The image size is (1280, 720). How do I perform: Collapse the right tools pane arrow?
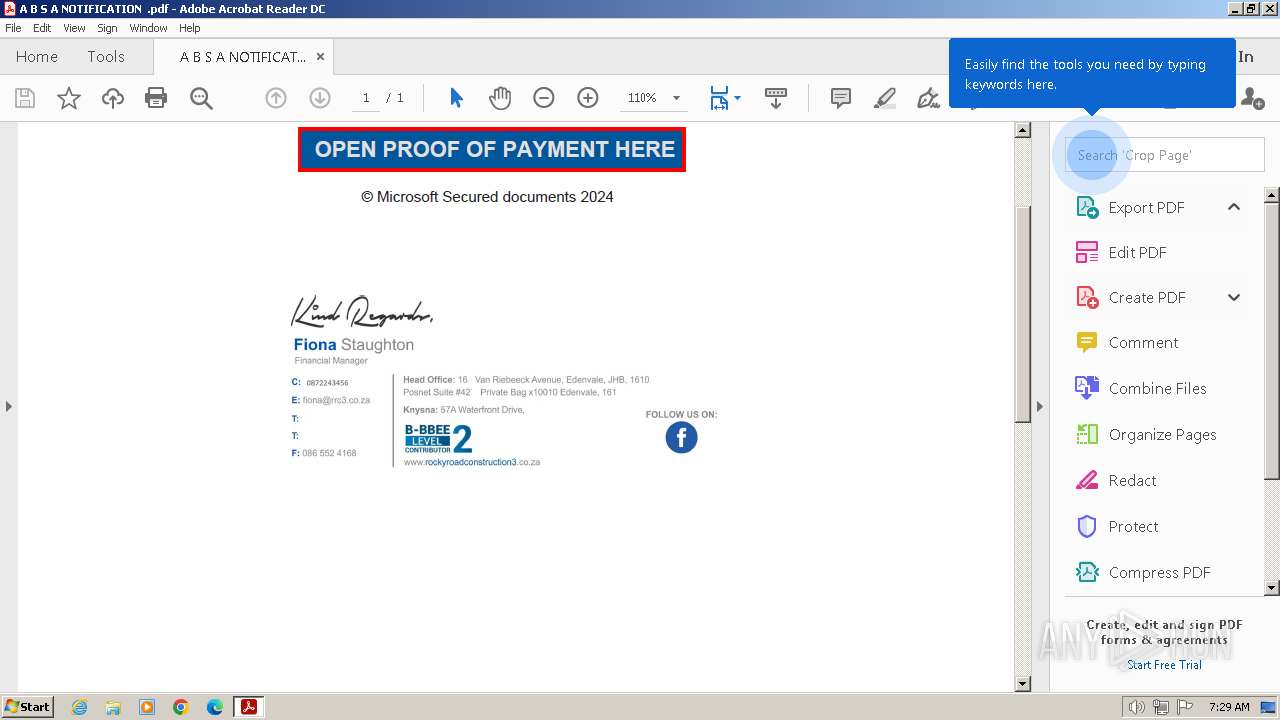pyautogui.click(x=1039, y=406)
